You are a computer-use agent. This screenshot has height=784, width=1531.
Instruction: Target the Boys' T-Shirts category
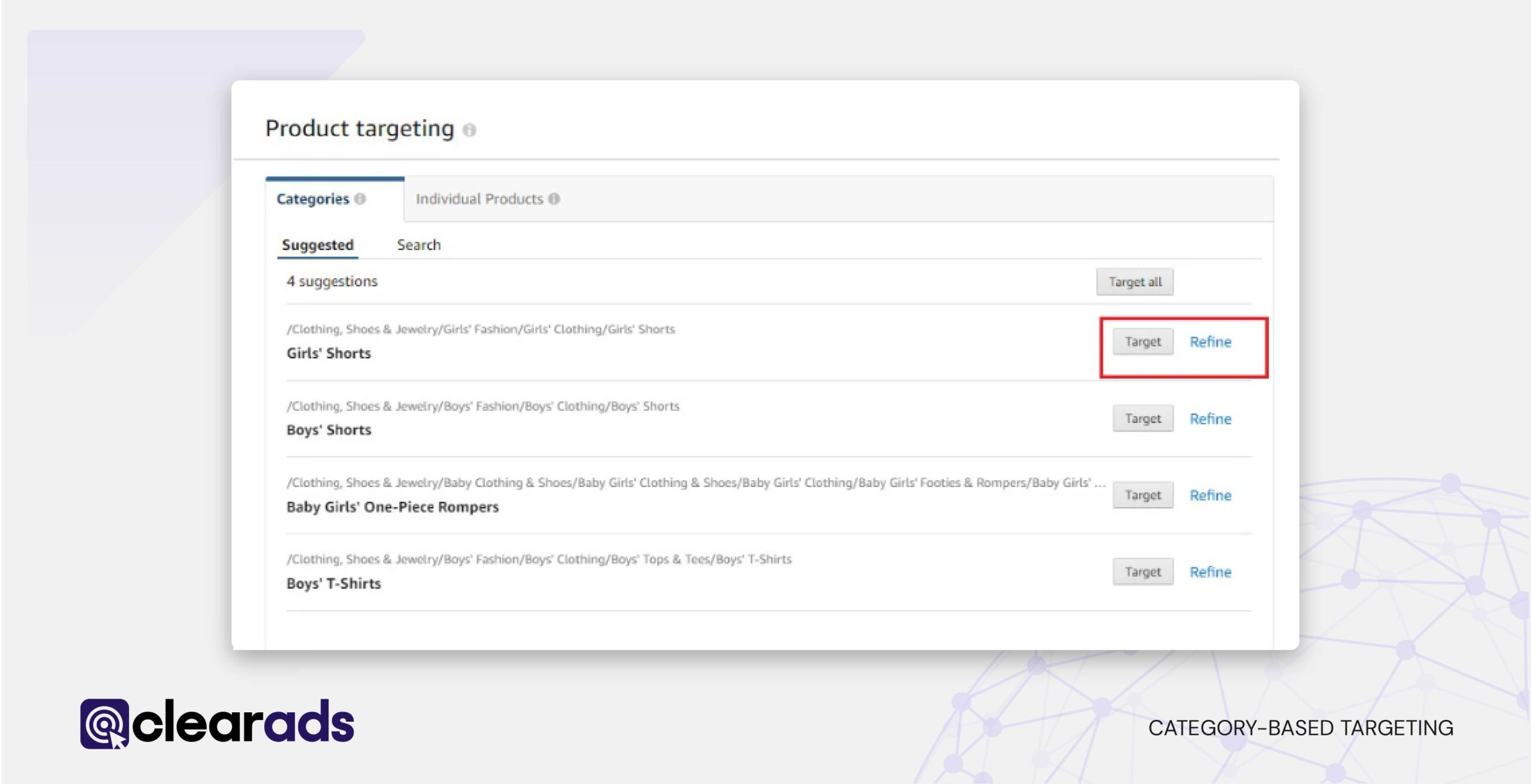pos(1142,571)
